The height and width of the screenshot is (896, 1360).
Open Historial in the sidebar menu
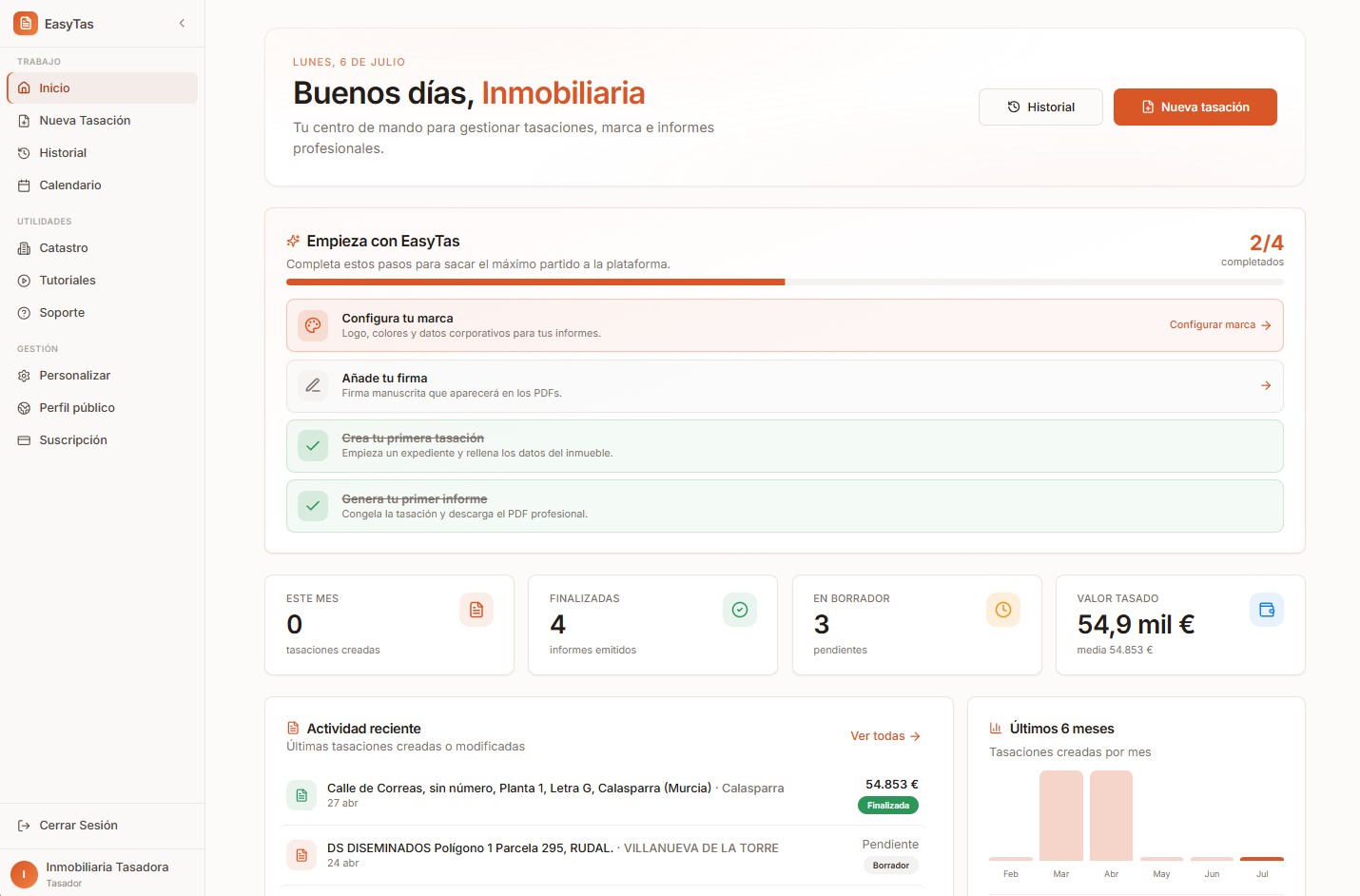pos(103,153)
